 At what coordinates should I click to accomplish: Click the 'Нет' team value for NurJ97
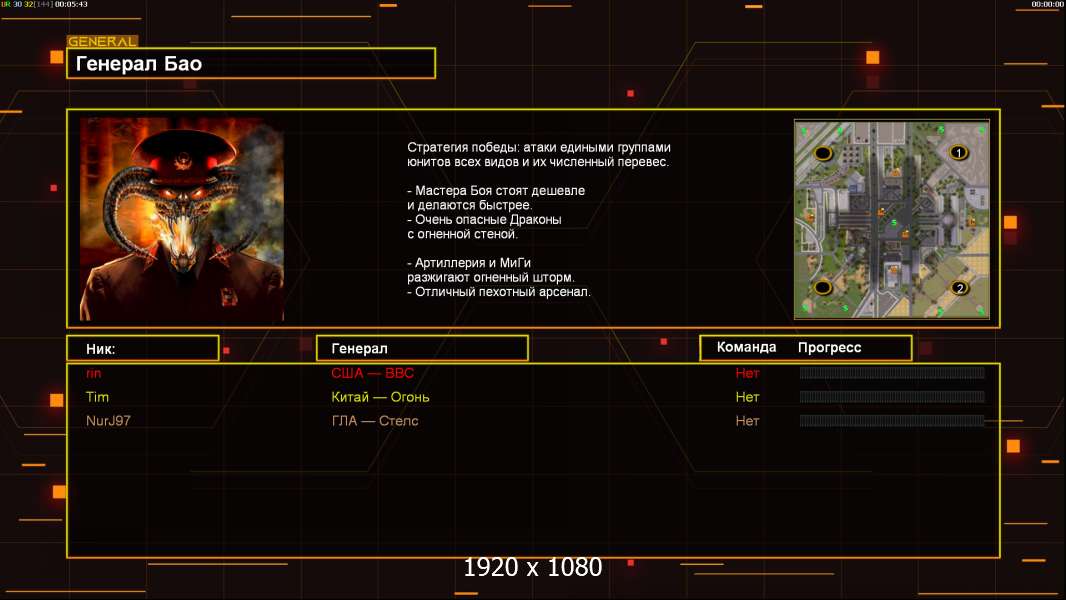(747, 421)
